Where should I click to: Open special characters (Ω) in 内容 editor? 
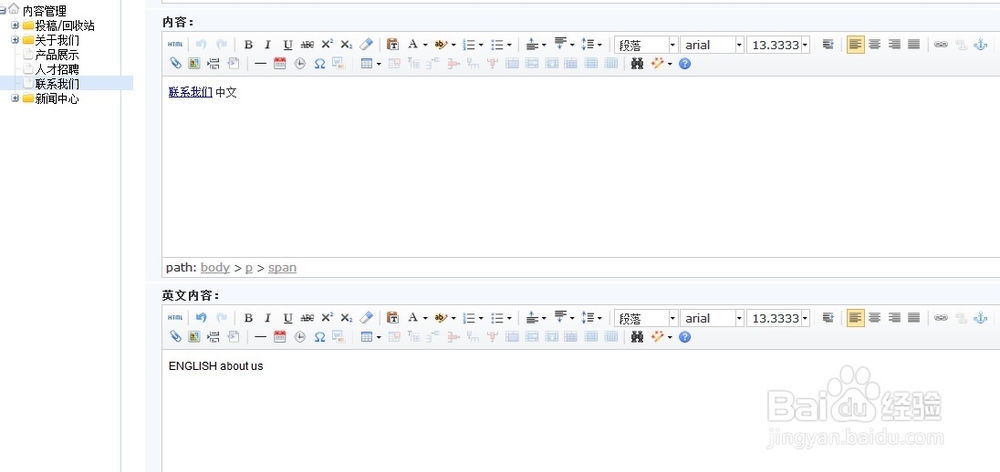tap(320, 64)
